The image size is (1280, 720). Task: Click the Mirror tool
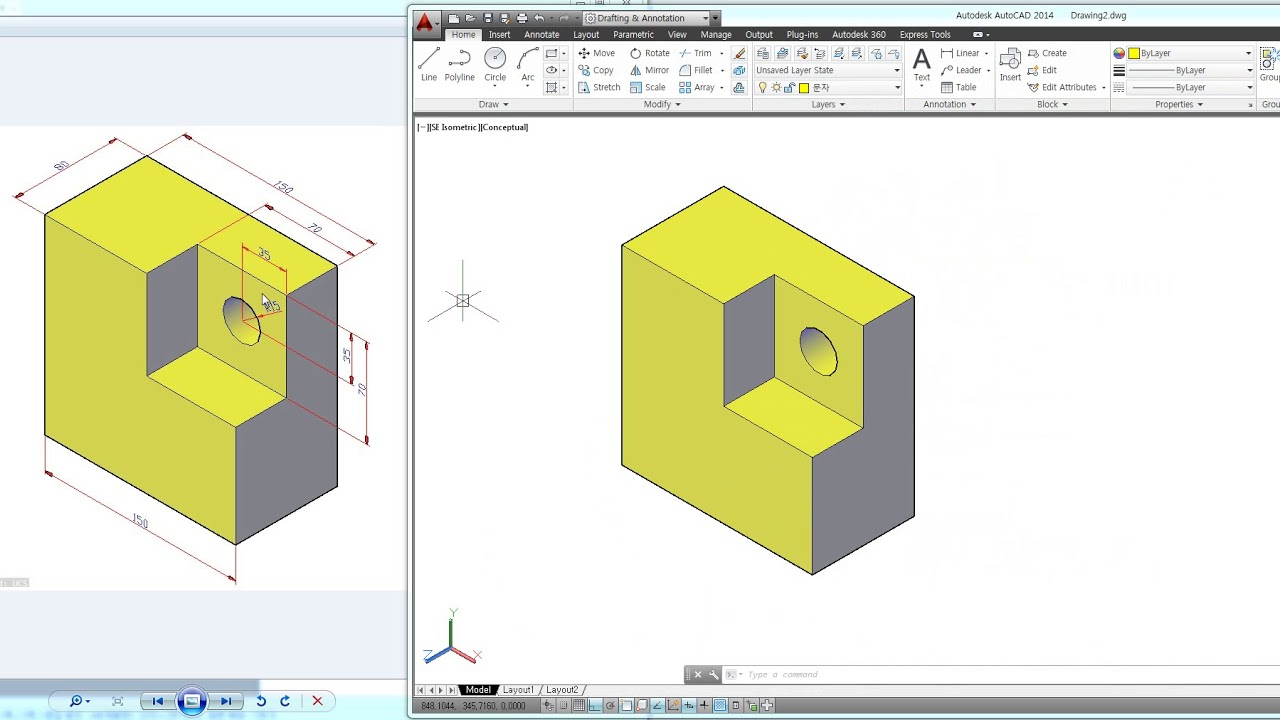(649, 70)
